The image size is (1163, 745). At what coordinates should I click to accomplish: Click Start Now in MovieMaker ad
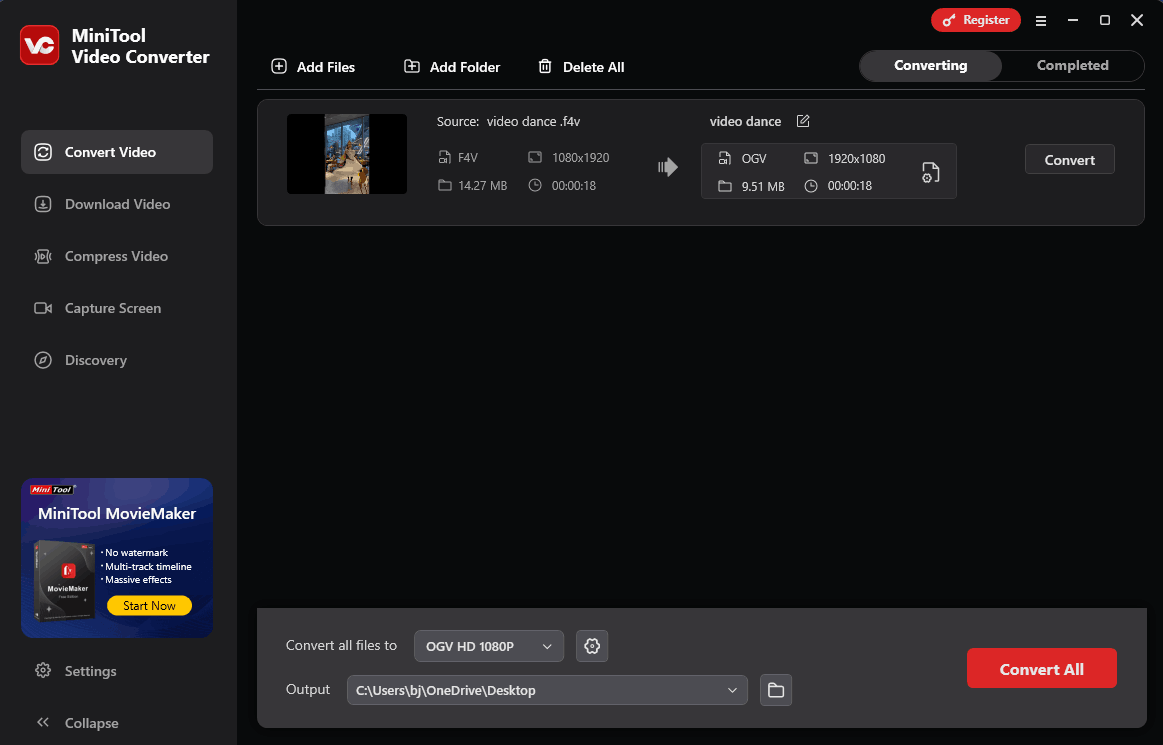click(149, 605)
